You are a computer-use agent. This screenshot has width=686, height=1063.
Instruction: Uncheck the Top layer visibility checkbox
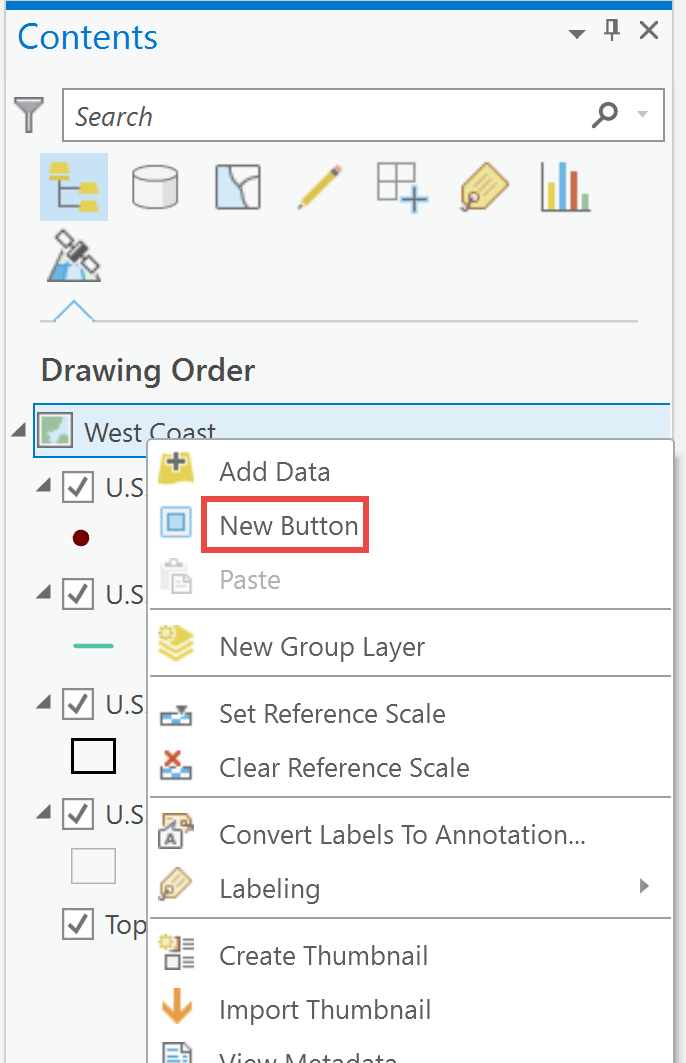coord(77,924)
